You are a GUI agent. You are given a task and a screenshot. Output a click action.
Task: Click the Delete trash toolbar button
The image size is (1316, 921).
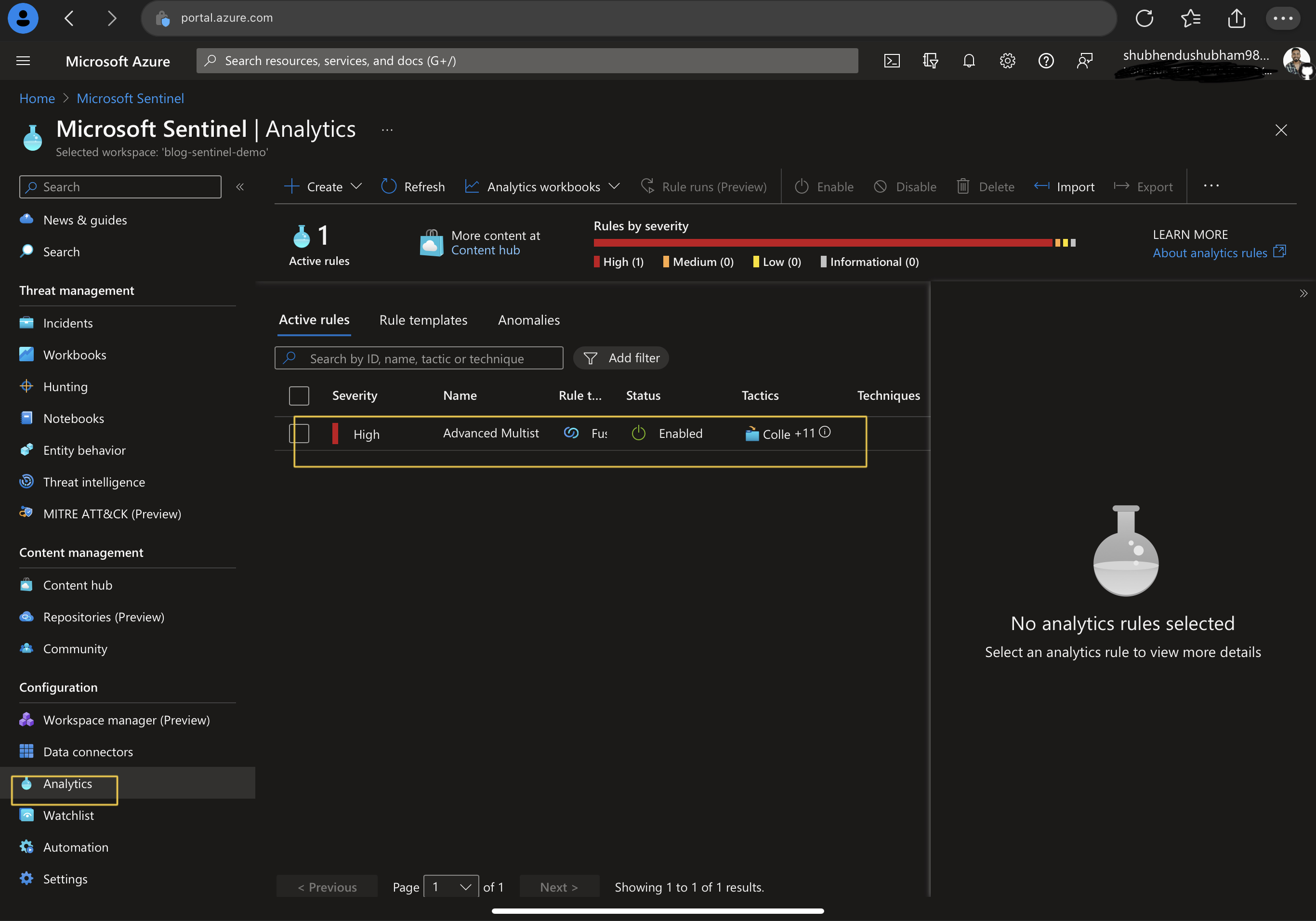pyautogui.click(x=985, y=186)
